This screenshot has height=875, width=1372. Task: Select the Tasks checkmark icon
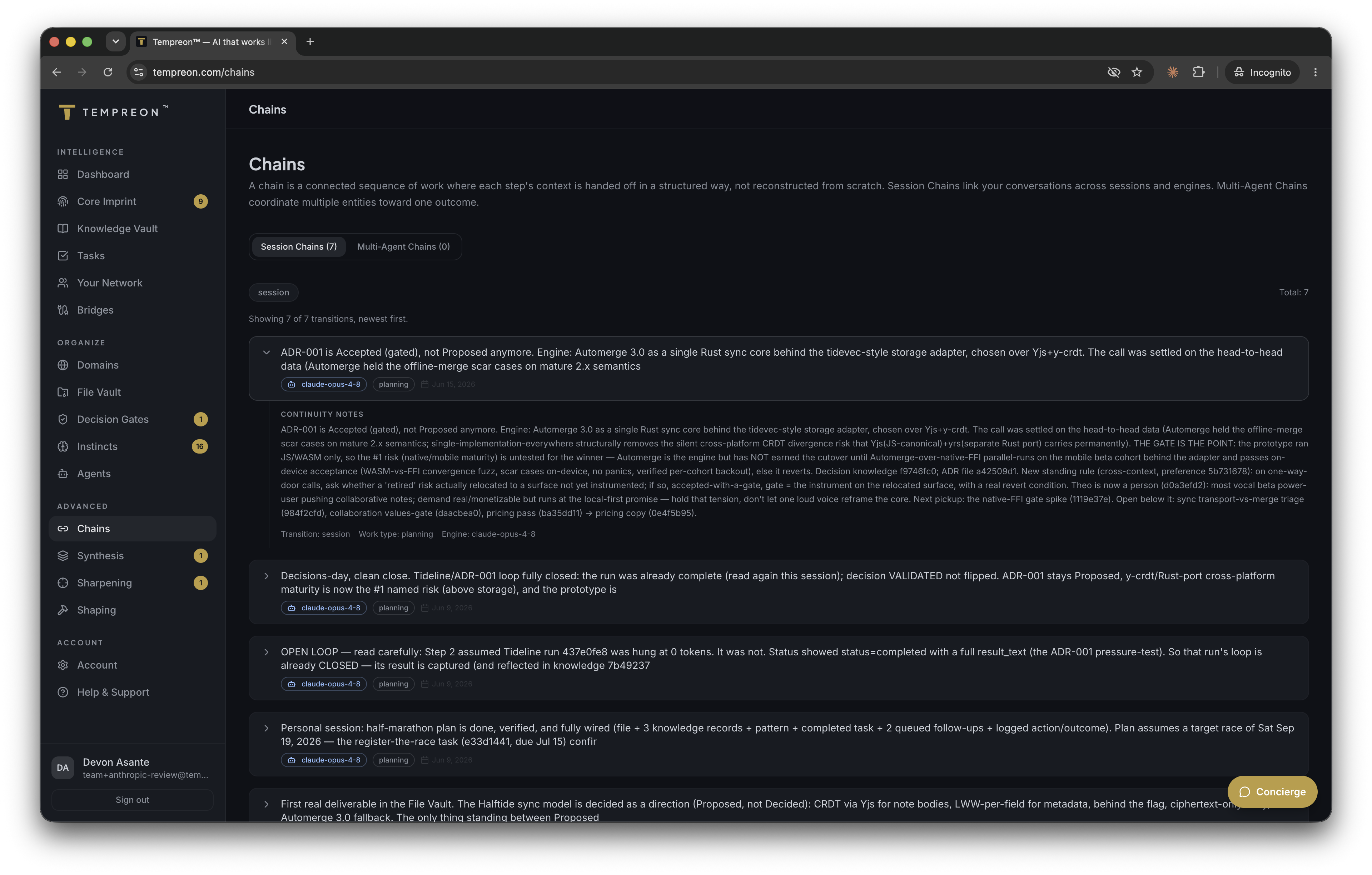tap(63, 256)
